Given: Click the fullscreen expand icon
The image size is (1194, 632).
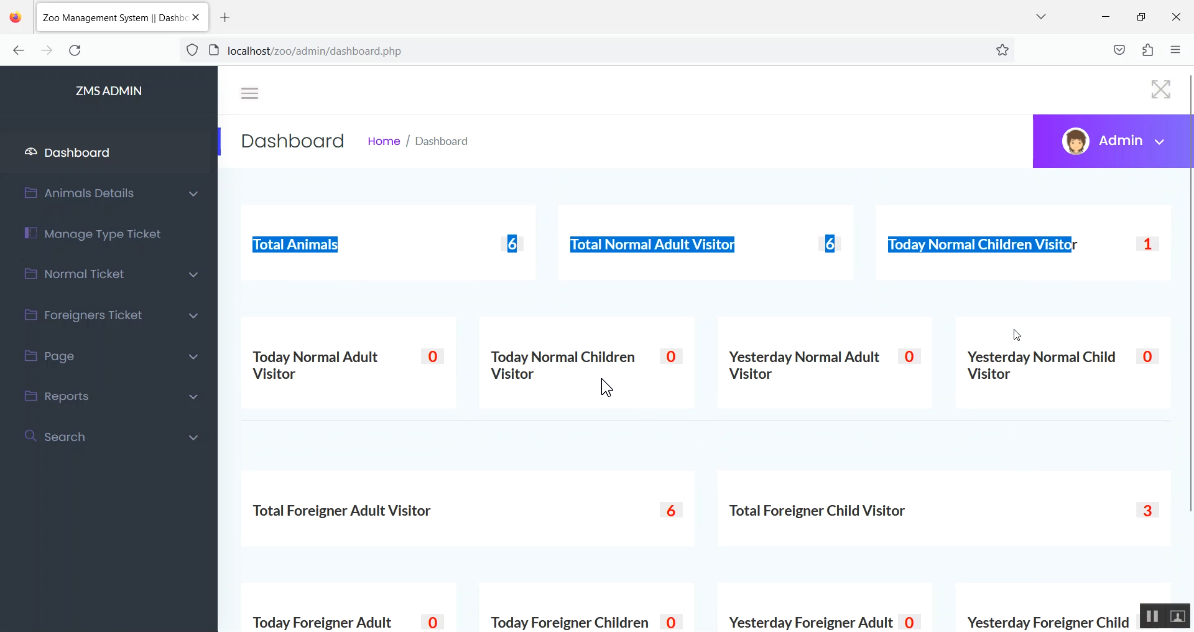Looking at the screenshot, I should click(x=1160, y=90).
